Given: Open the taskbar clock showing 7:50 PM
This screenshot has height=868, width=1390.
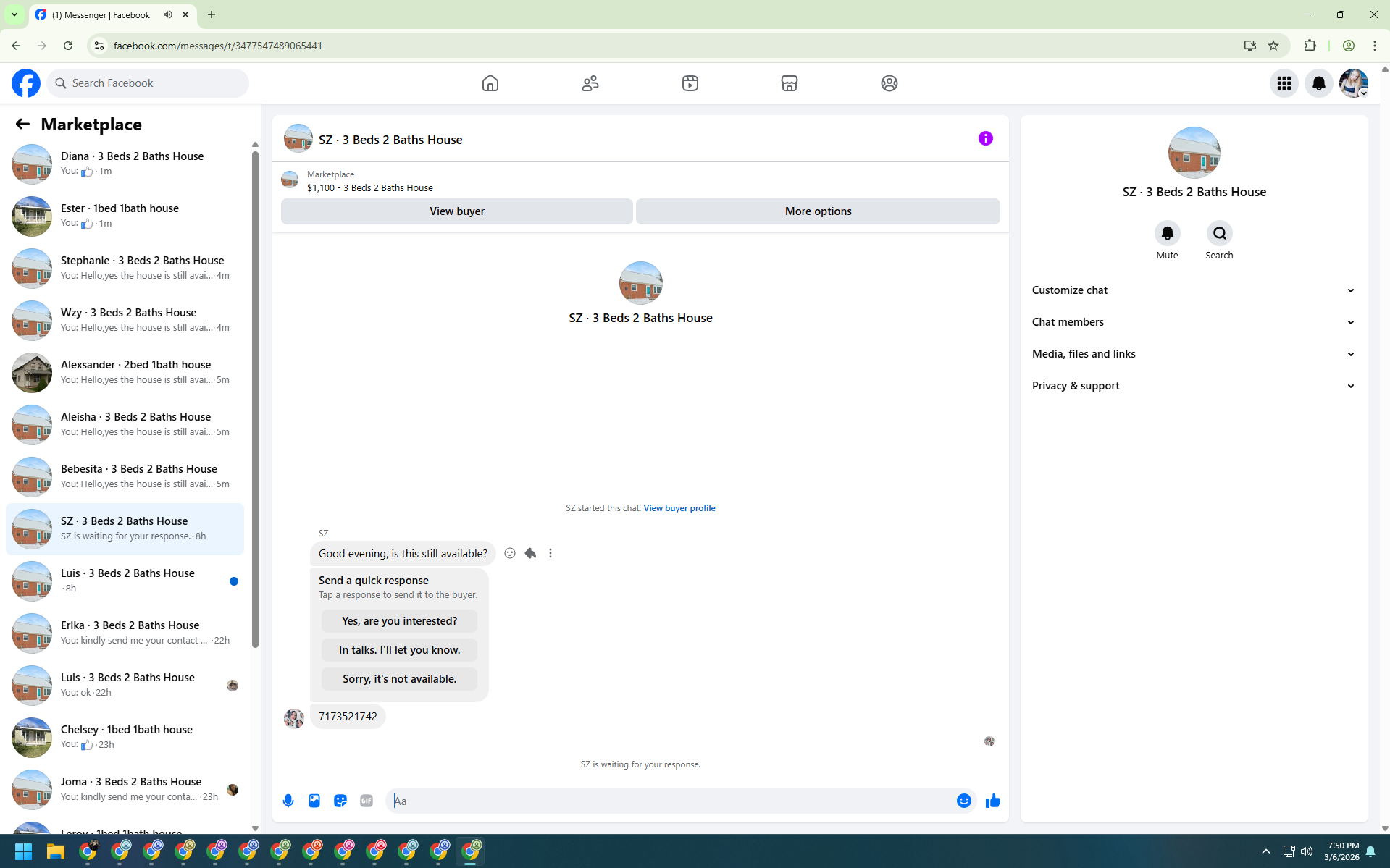Looking at the screenshot, I should click(1342, 851).
